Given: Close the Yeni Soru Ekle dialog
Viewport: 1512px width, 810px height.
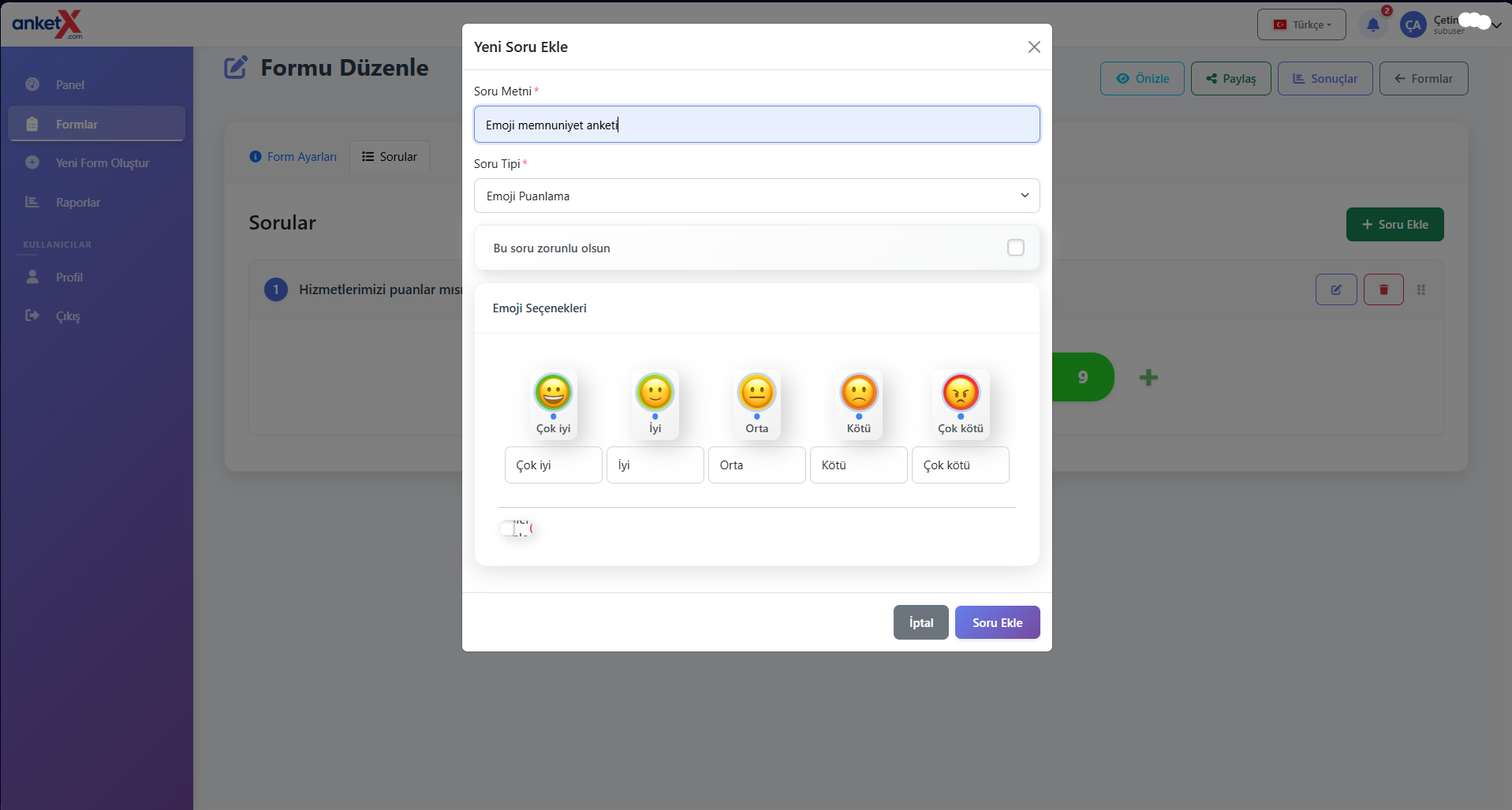Looking at the screenshot, I should tap(1033, 47).
